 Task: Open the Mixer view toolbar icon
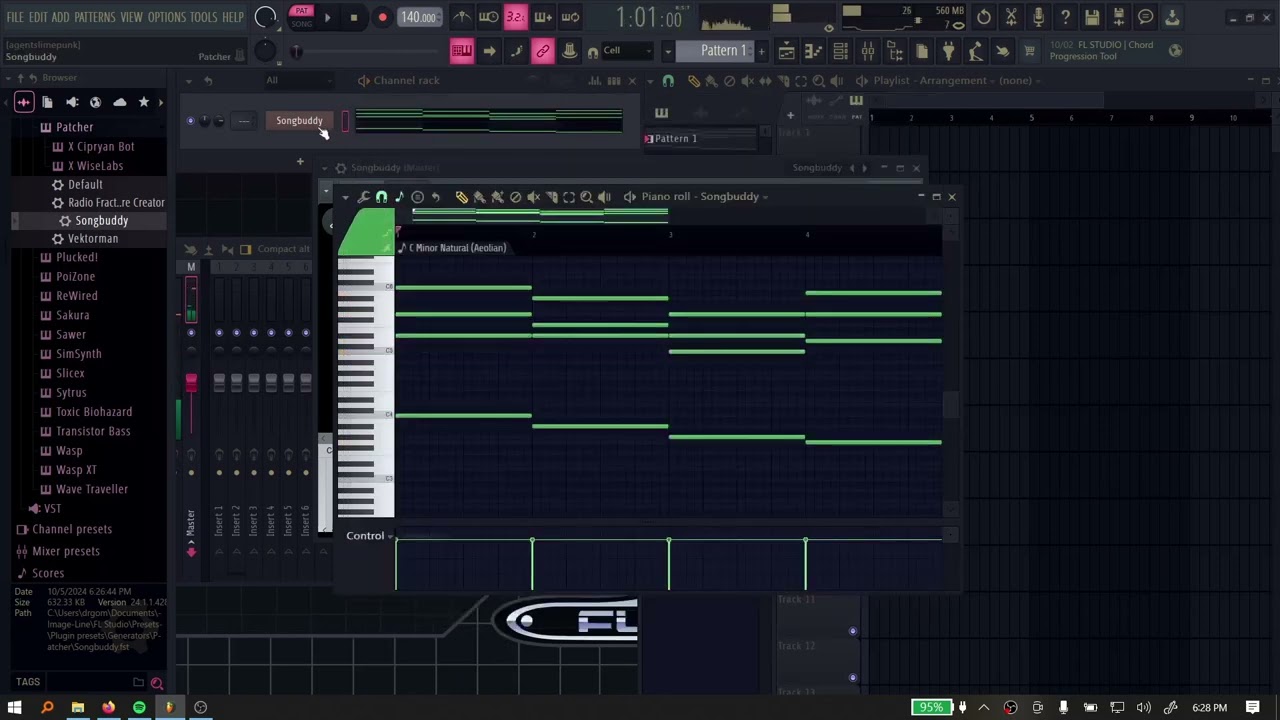tap(867, 51)
